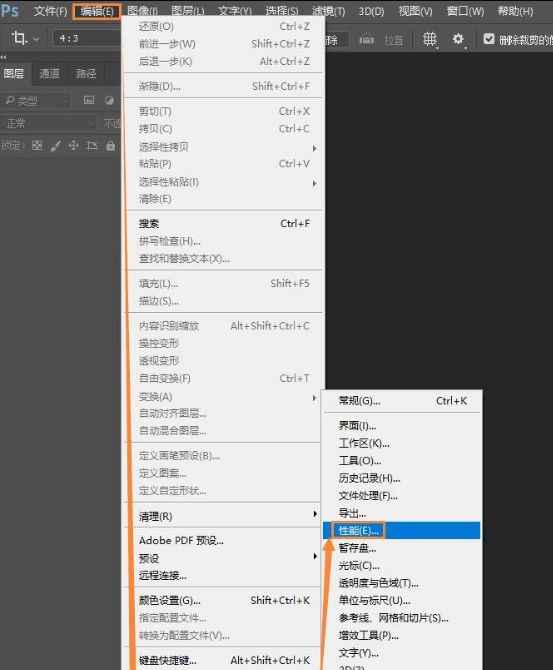Choose Adobe PDF 预设... entry
Image resolution: width=553 pixels, height=670 pixels.
224,541
